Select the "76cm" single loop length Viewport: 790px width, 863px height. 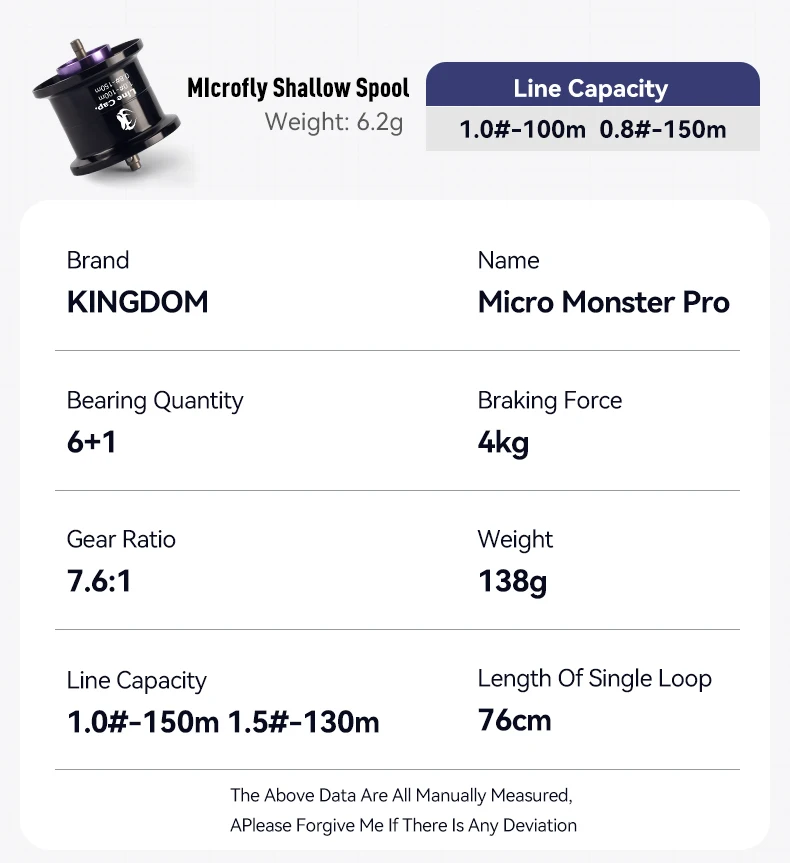pos(514,720)
